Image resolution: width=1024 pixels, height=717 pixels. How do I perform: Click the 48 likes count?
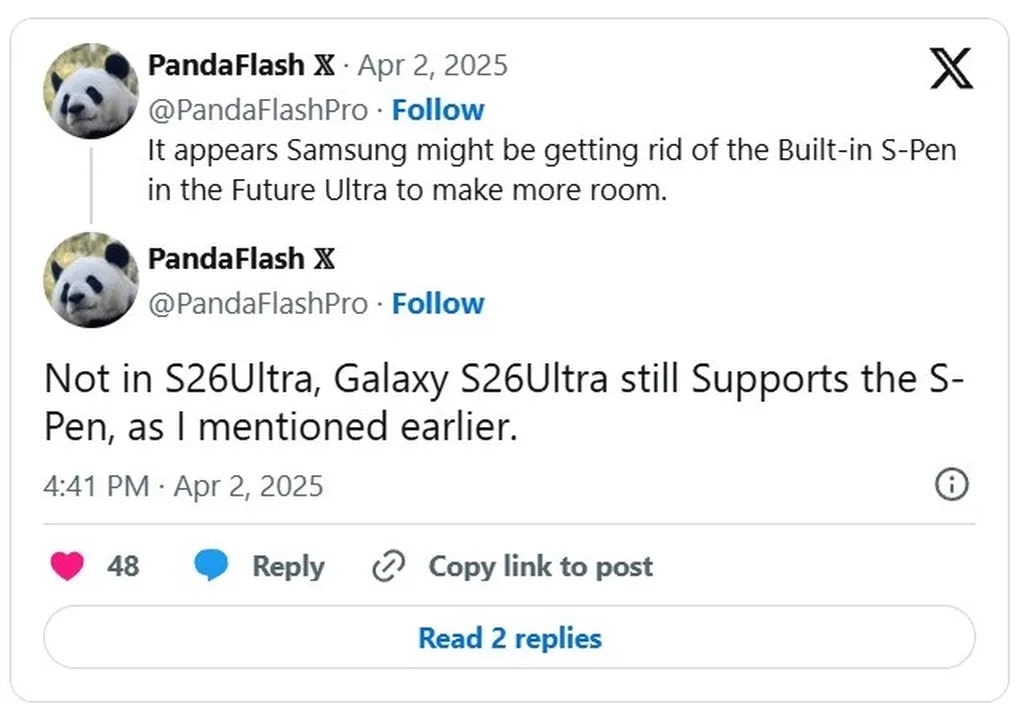[x=123, y=566]
